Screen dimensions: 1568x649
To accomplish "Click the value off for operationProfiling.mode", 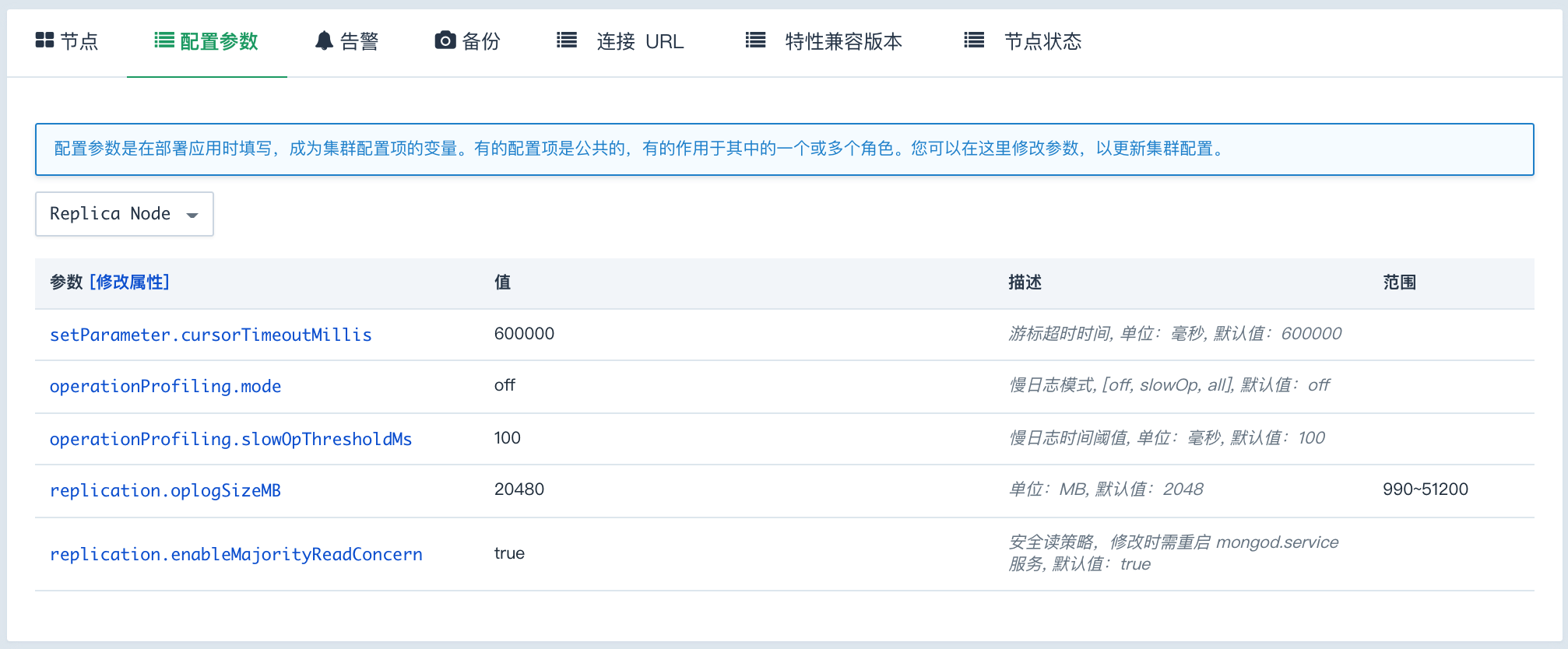I will tap(505, 385).
